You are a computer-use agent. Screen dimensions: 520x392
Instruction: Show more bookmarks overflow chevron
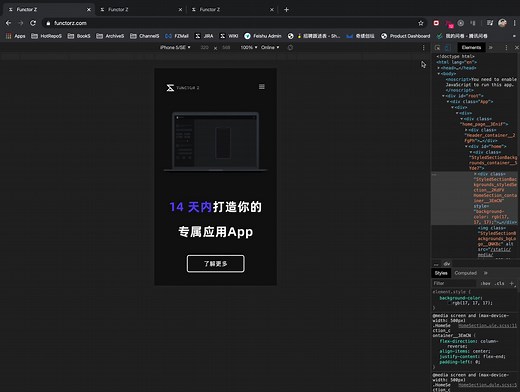click(x=514, y=36)
